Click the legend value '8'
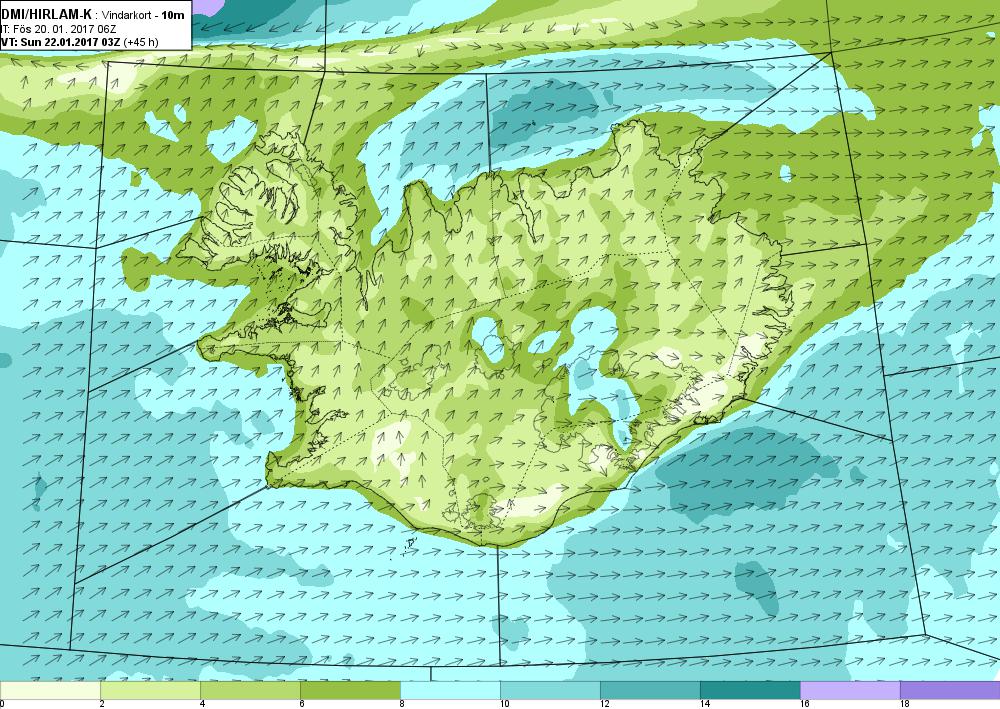This screenshot has height=709, width=1000. click(402, 704)
